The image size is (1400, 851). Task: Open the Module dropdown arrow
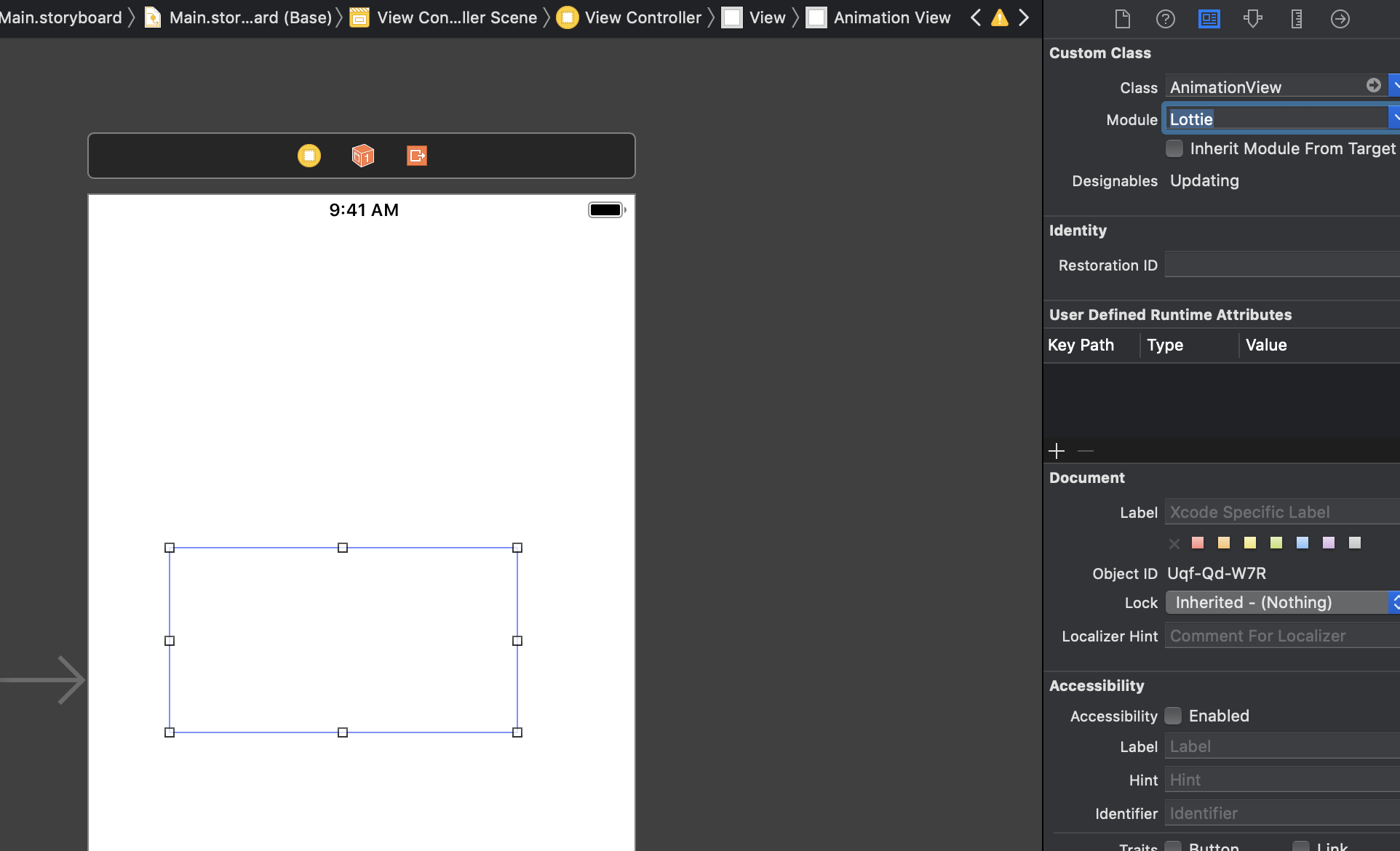pyautogui.click(x=1394, y=118)
